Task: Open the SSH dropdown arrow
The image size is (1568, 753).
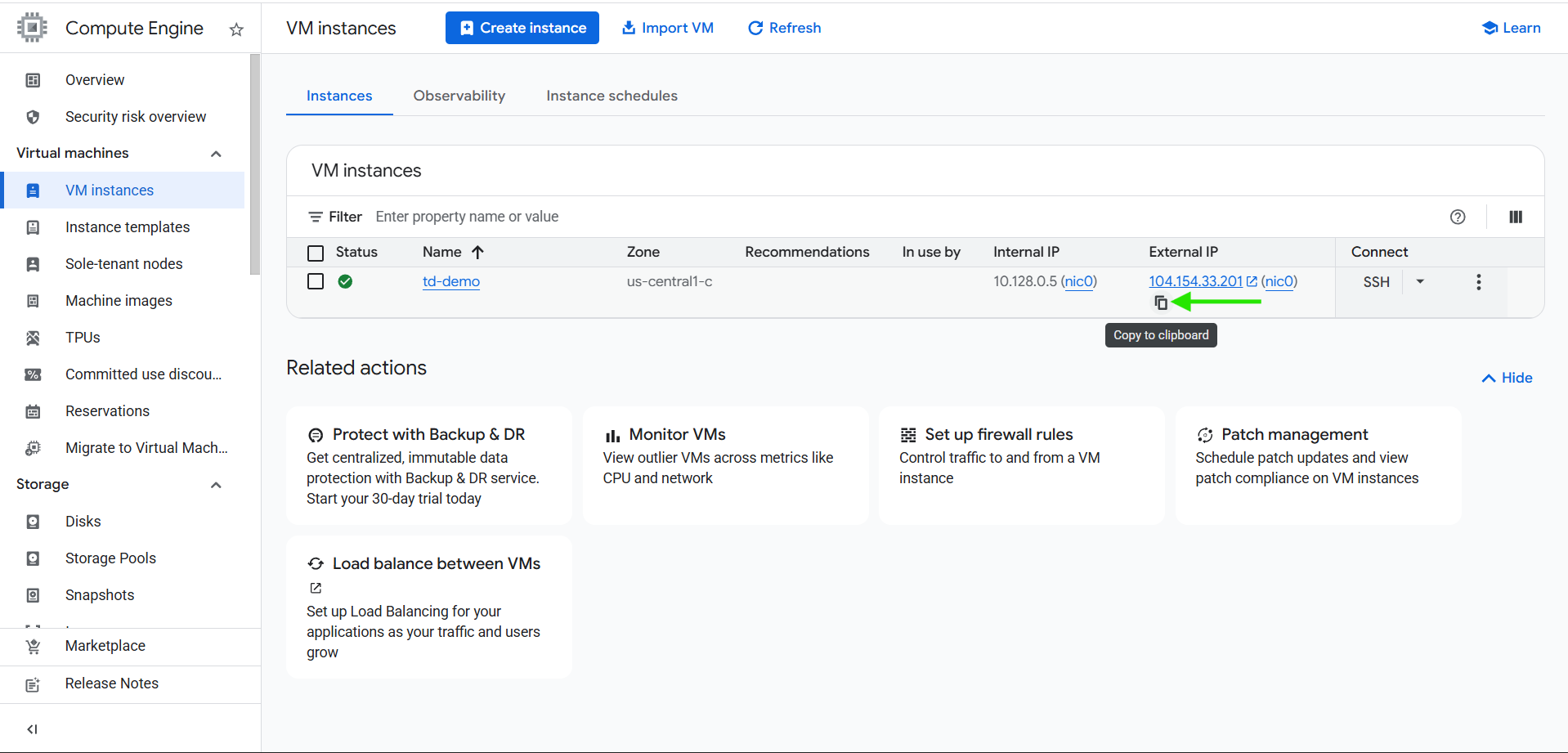Action: click(1420, 281)
